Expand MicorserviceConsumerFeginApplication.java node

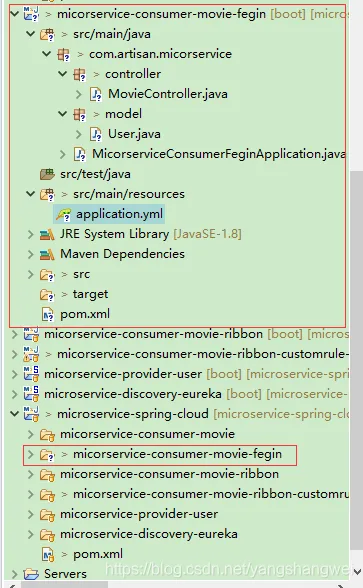tap(63, 154)
